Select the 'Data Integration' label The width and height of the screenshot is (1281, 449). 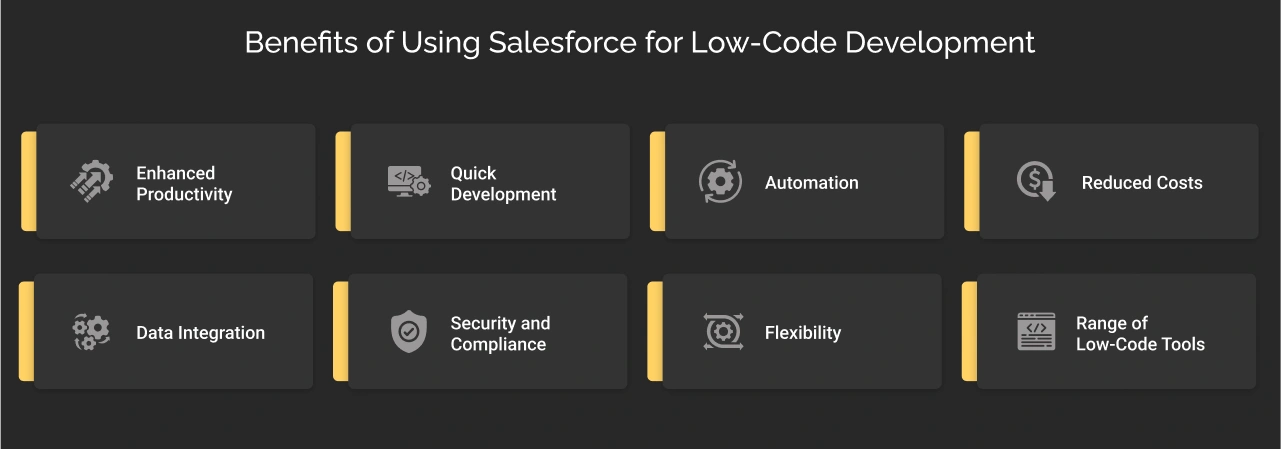tap(201, 333)
